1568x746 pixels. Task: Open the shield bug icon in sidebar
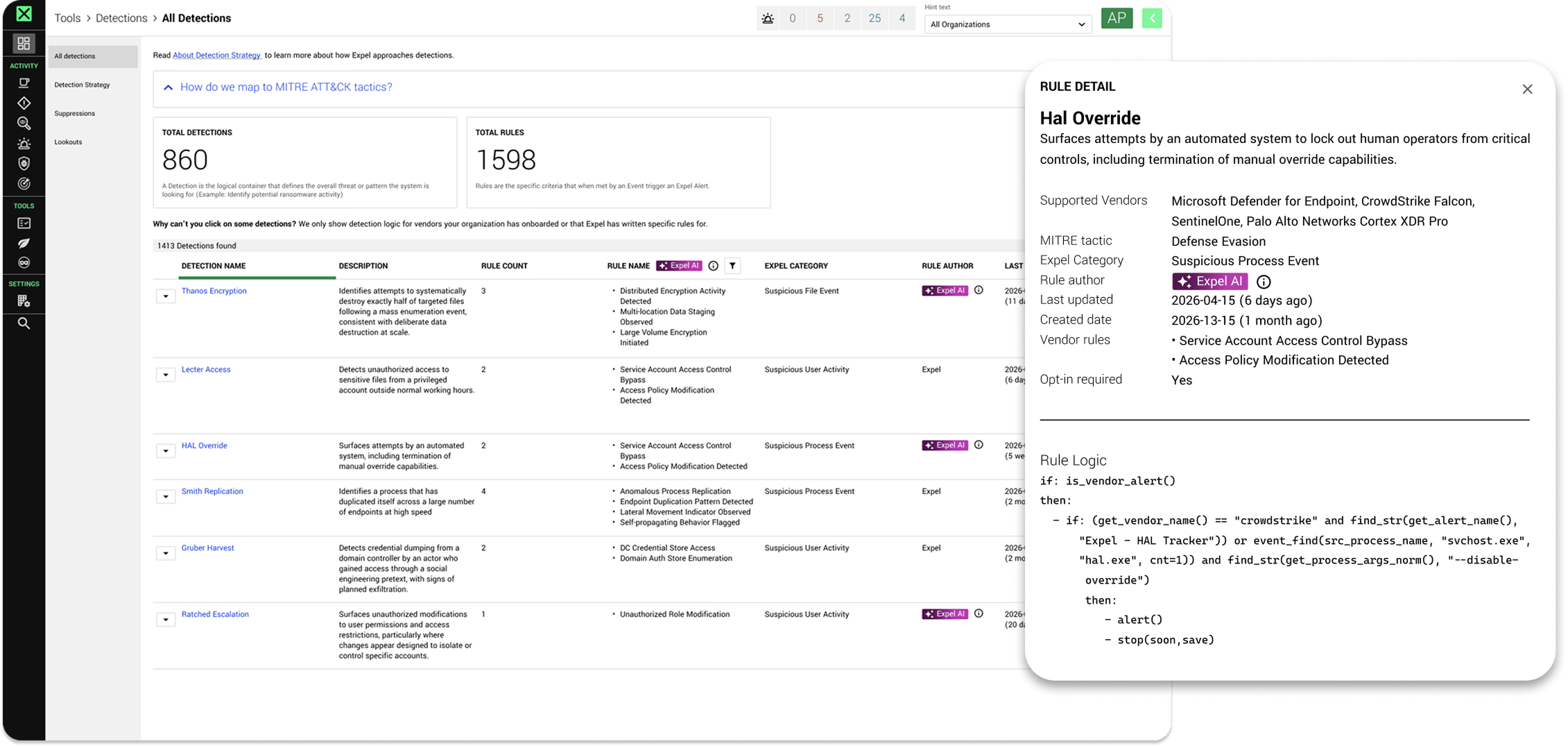point(24,164)
